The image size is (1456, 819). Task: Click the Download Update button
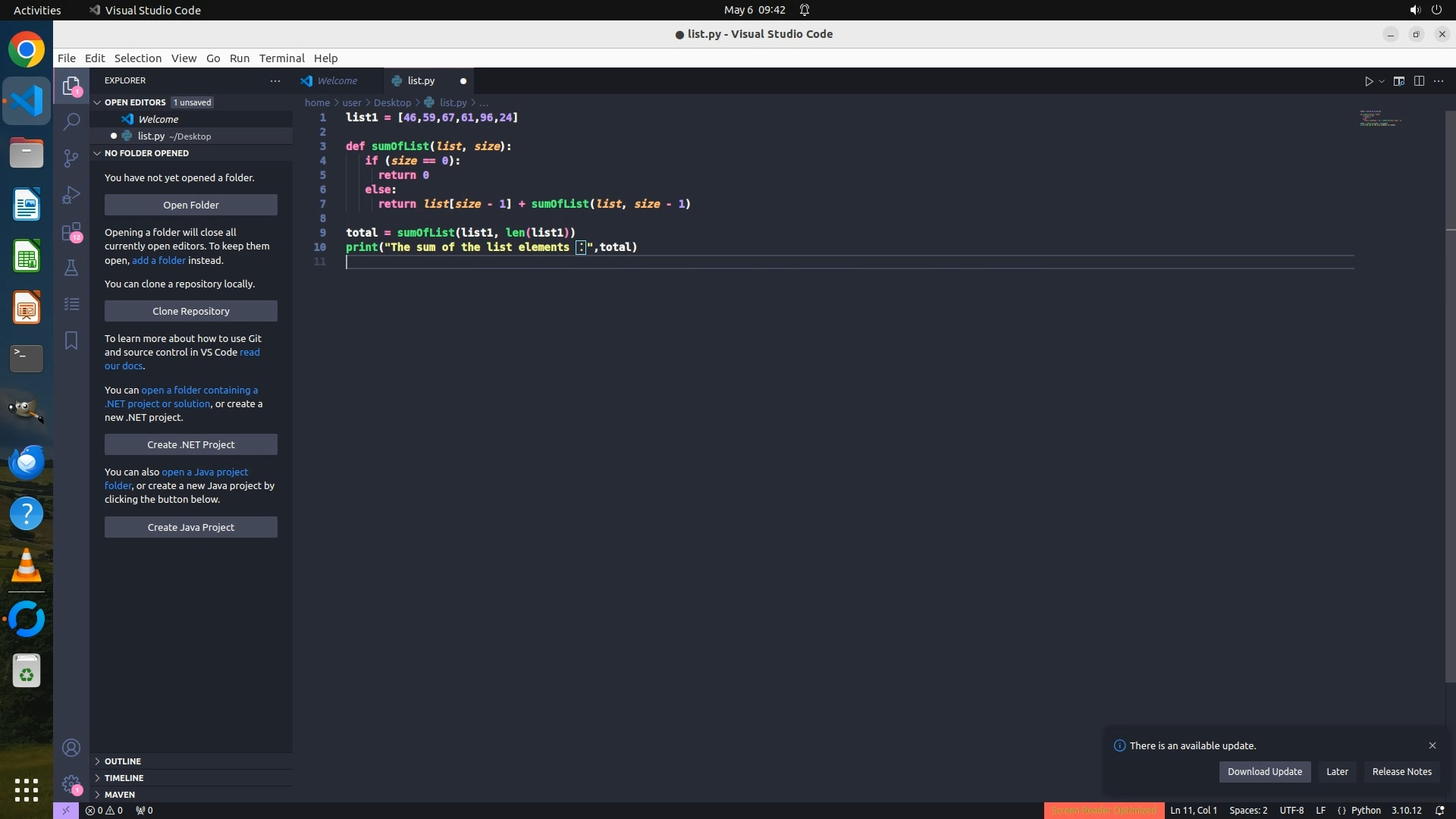[1264, 771]
